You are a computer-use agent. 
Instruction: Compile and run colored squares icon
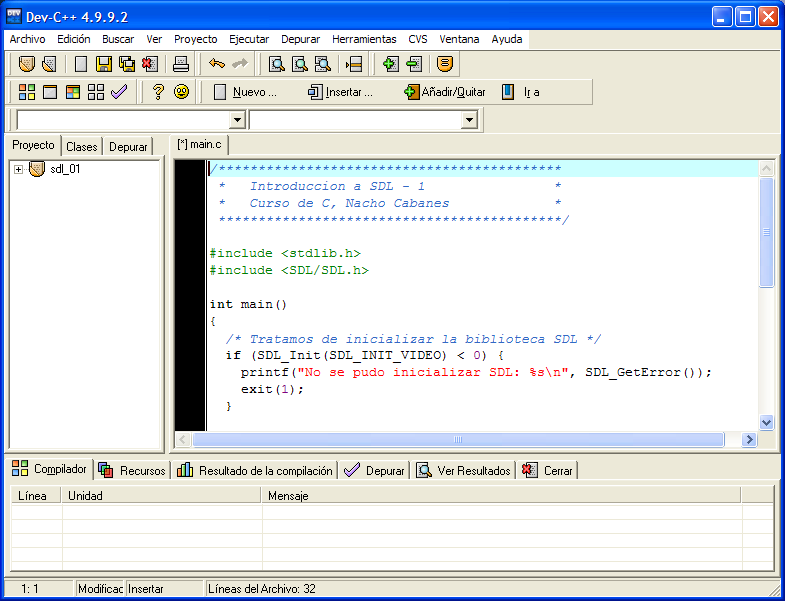(73, 92)
